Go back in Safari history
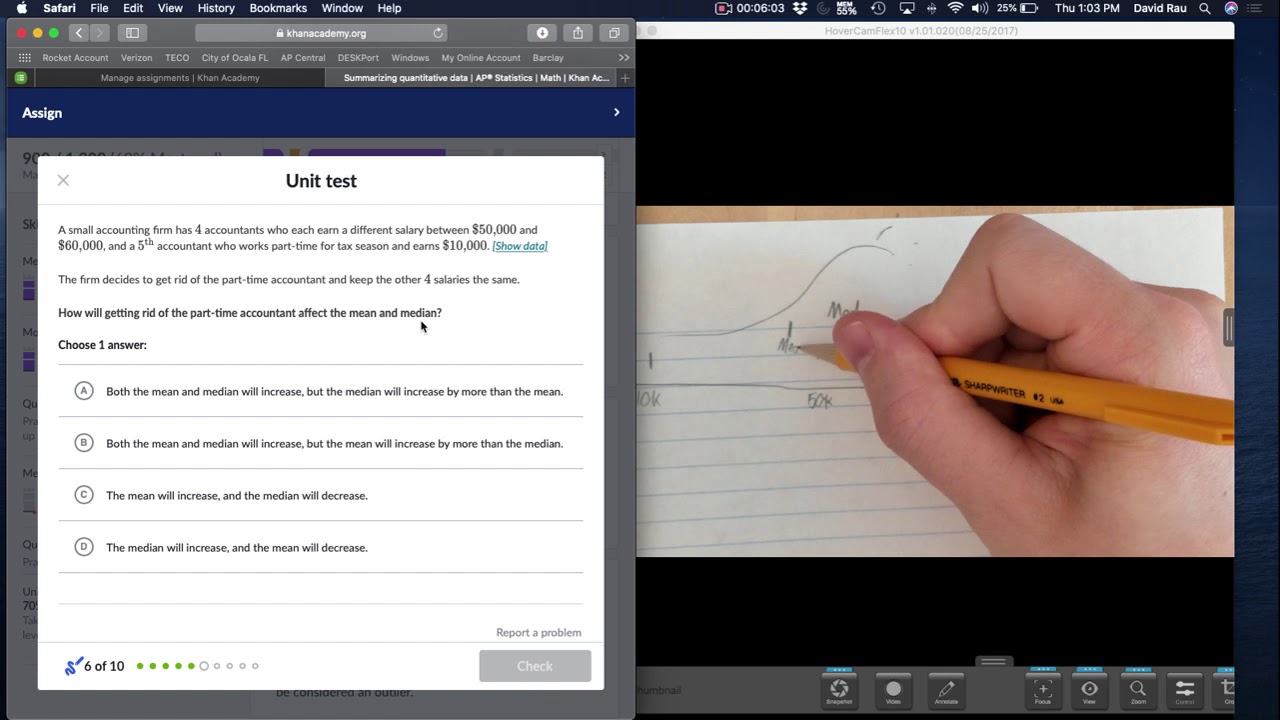 (79, 33)
